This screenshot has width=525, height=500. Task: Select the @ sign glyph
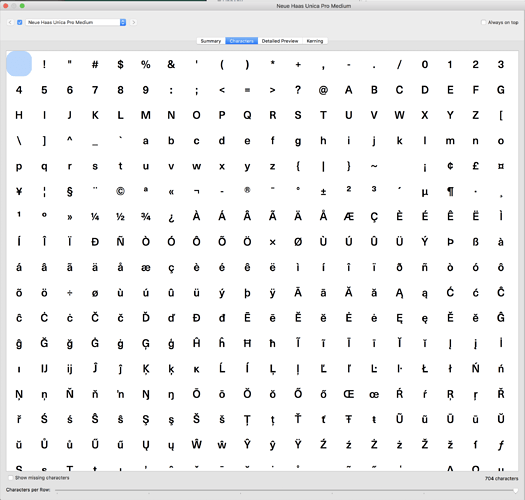point(323,90)
